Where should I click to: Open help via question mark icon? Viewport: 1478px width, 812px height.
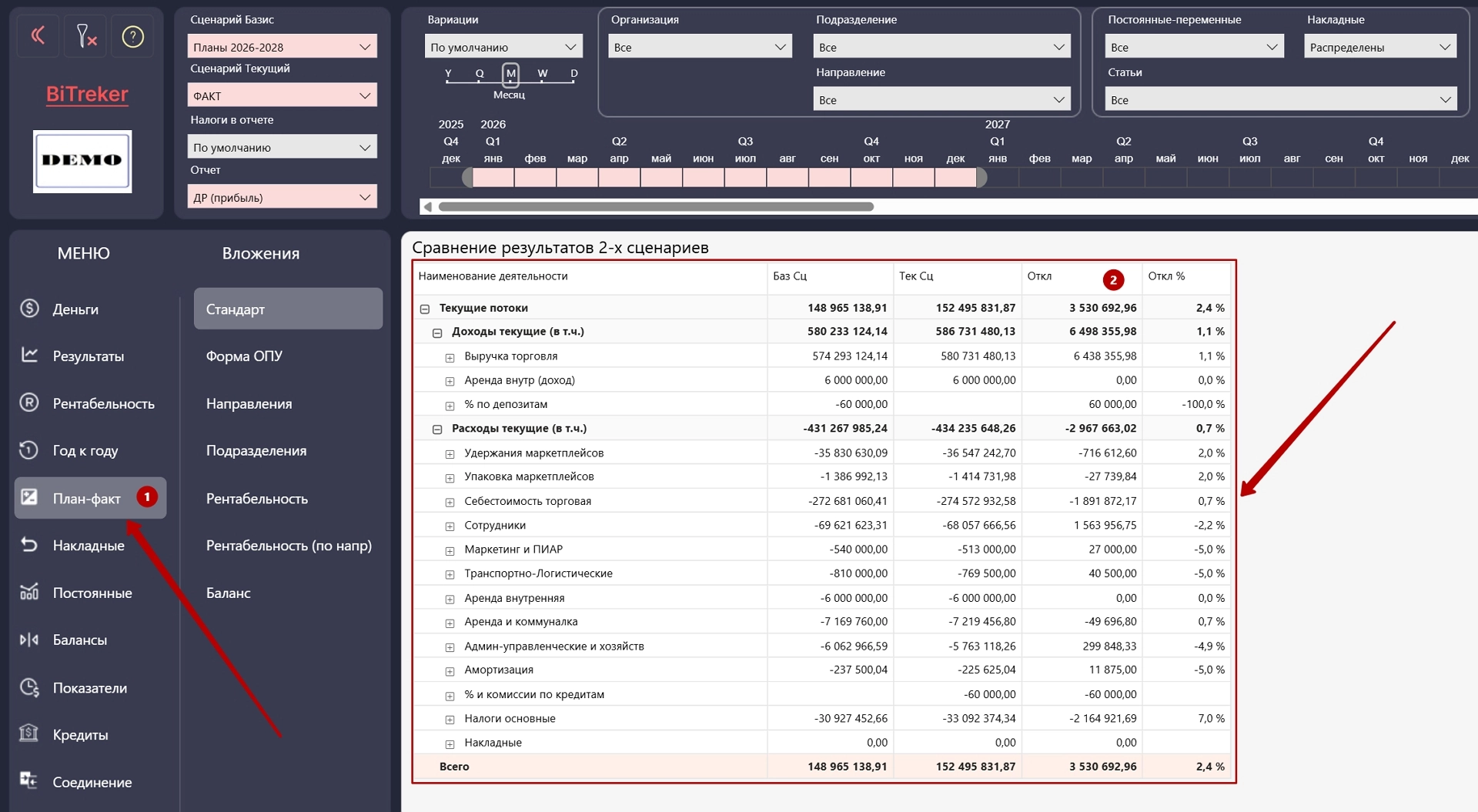tap(132, 35)
